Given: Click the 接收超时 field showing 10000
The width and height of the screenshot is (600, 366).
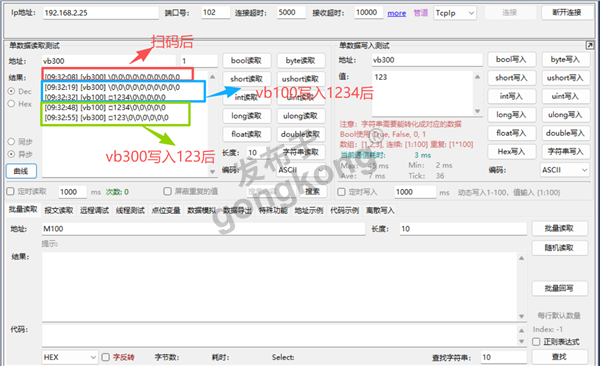Looking at the screenshot, I should (x=368, y=12).
